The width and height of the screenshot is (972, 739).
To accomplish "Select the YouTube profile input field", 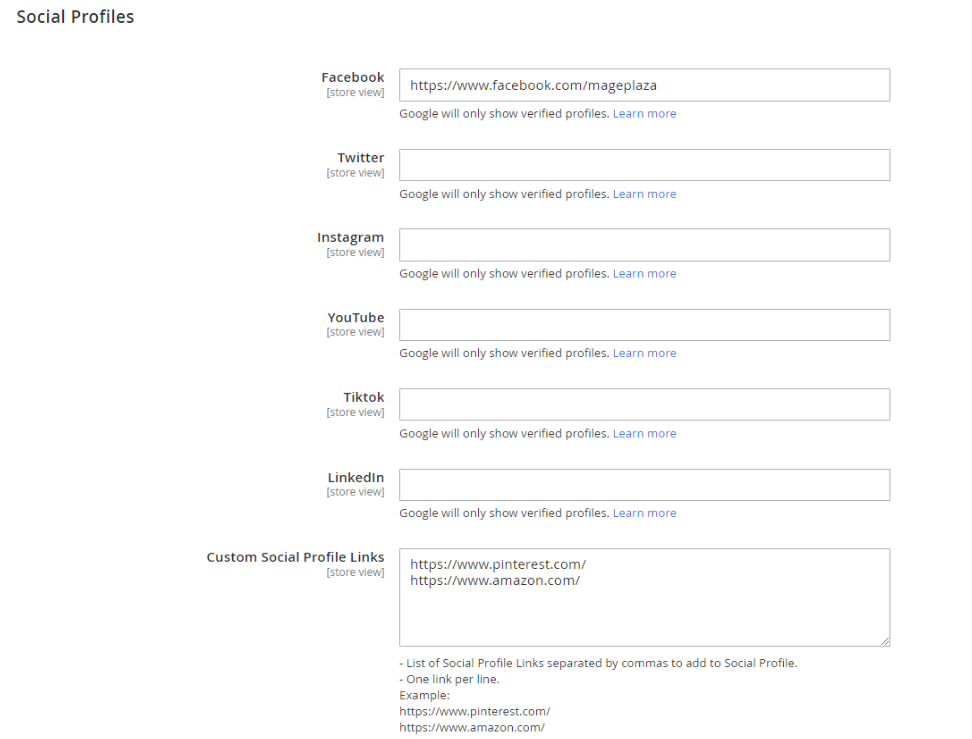I will 644,325.
